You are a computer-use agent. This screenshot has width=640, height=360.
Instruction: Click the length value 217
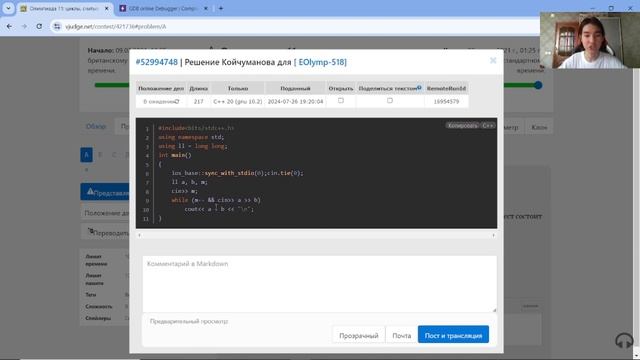198,101
